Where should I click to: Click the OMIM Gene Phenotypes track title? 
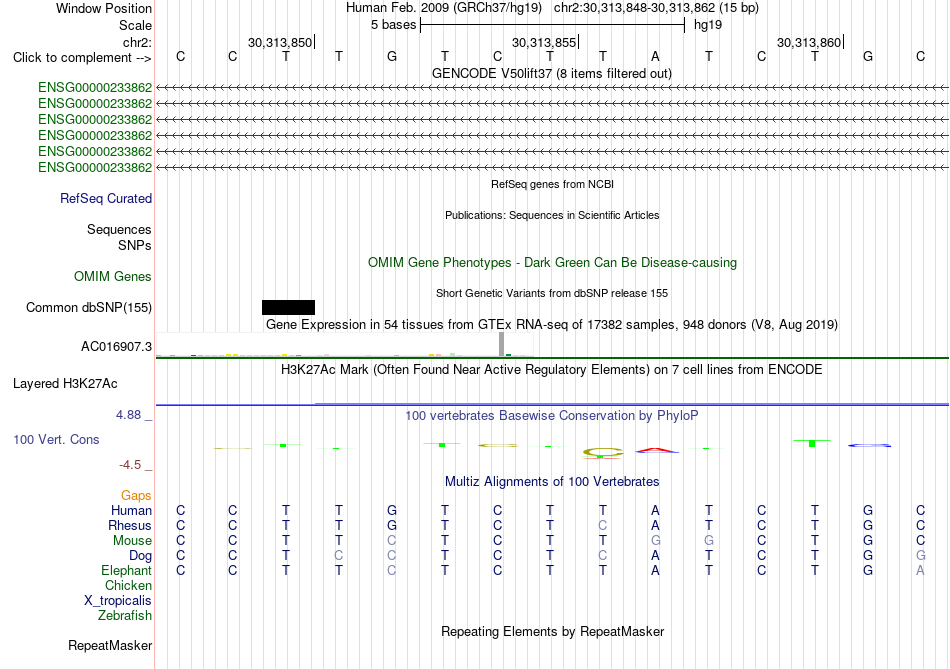553,262
